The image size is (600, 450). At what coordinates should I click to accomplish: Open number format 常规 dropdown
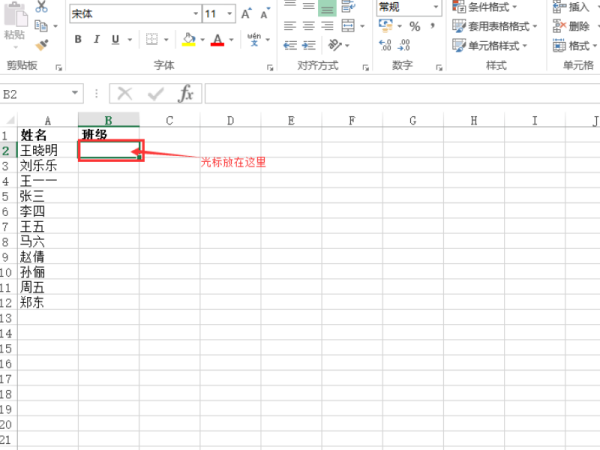(x=435, y=7)
